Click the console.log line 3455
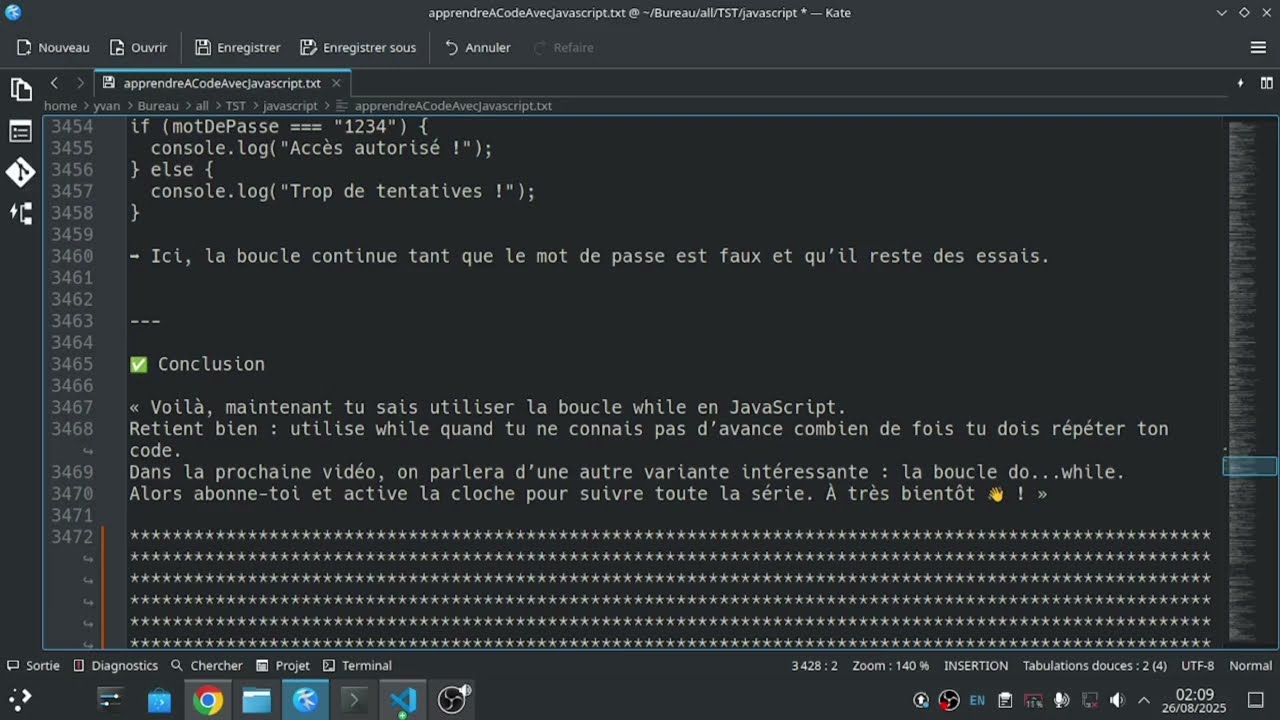 (x=322, y=148)
